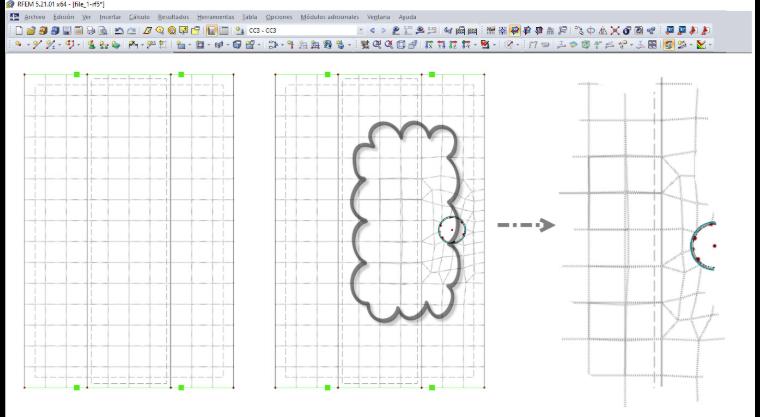The height and width of the screenshot is (417, 760).
Task: Click the RFEM title bar text
Action: pos(60,4)
